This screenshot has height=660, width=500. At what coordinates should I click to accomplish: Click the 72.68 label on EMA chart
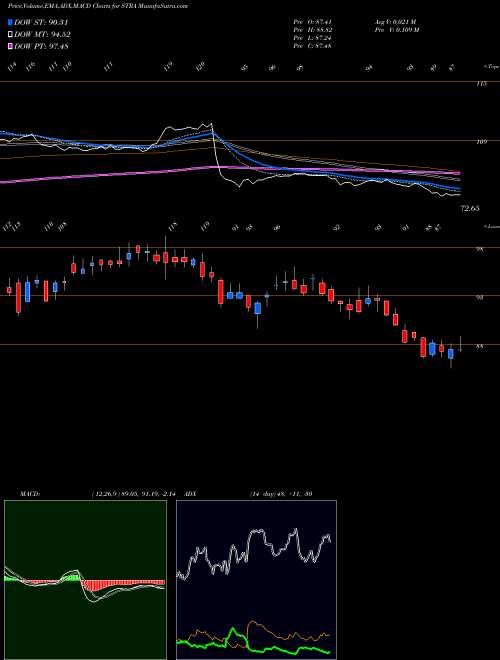point(470,208)
